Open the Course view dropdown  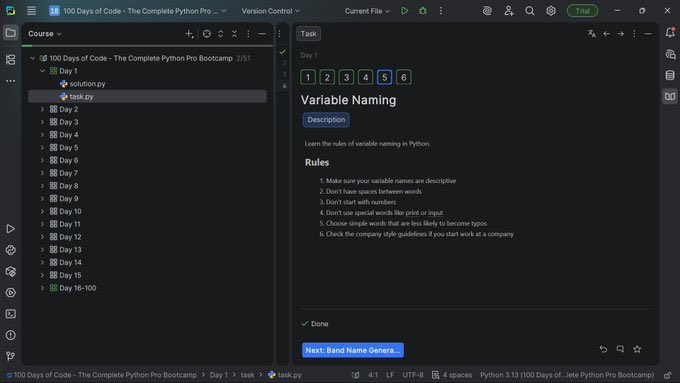(x=45, y=34)
